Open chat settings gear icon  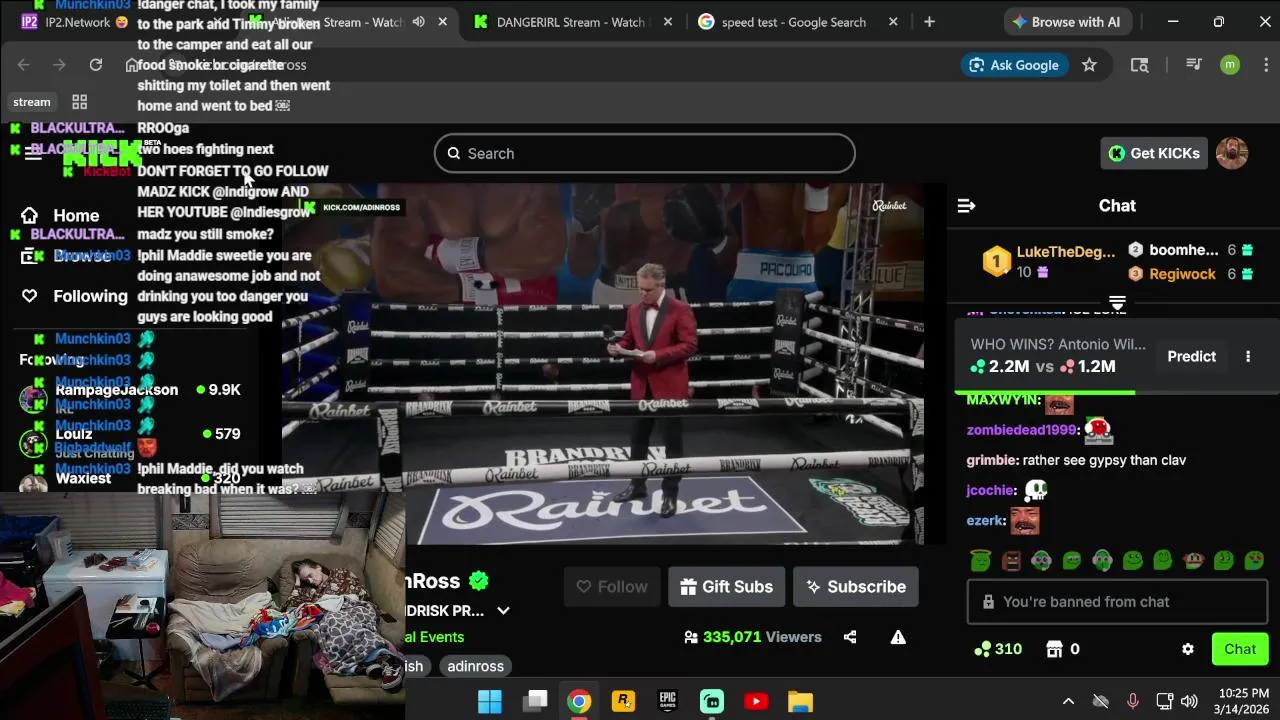pyautogui.click(x=1188, y=649)
